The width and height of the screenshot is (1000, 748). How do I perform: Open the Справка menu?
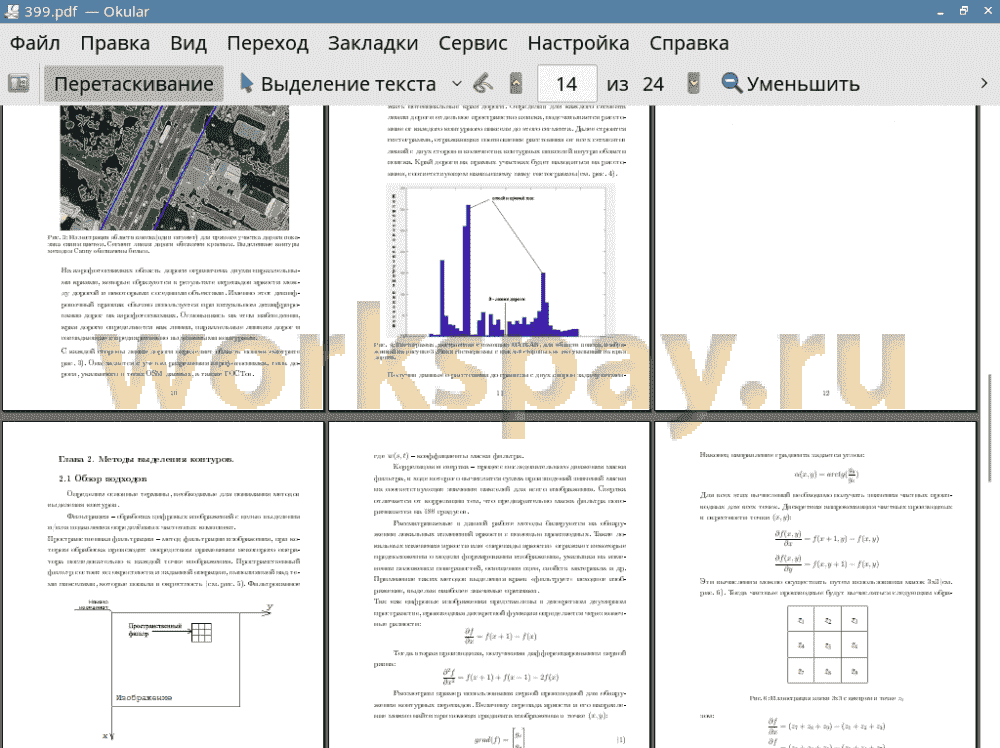[689, 43]
